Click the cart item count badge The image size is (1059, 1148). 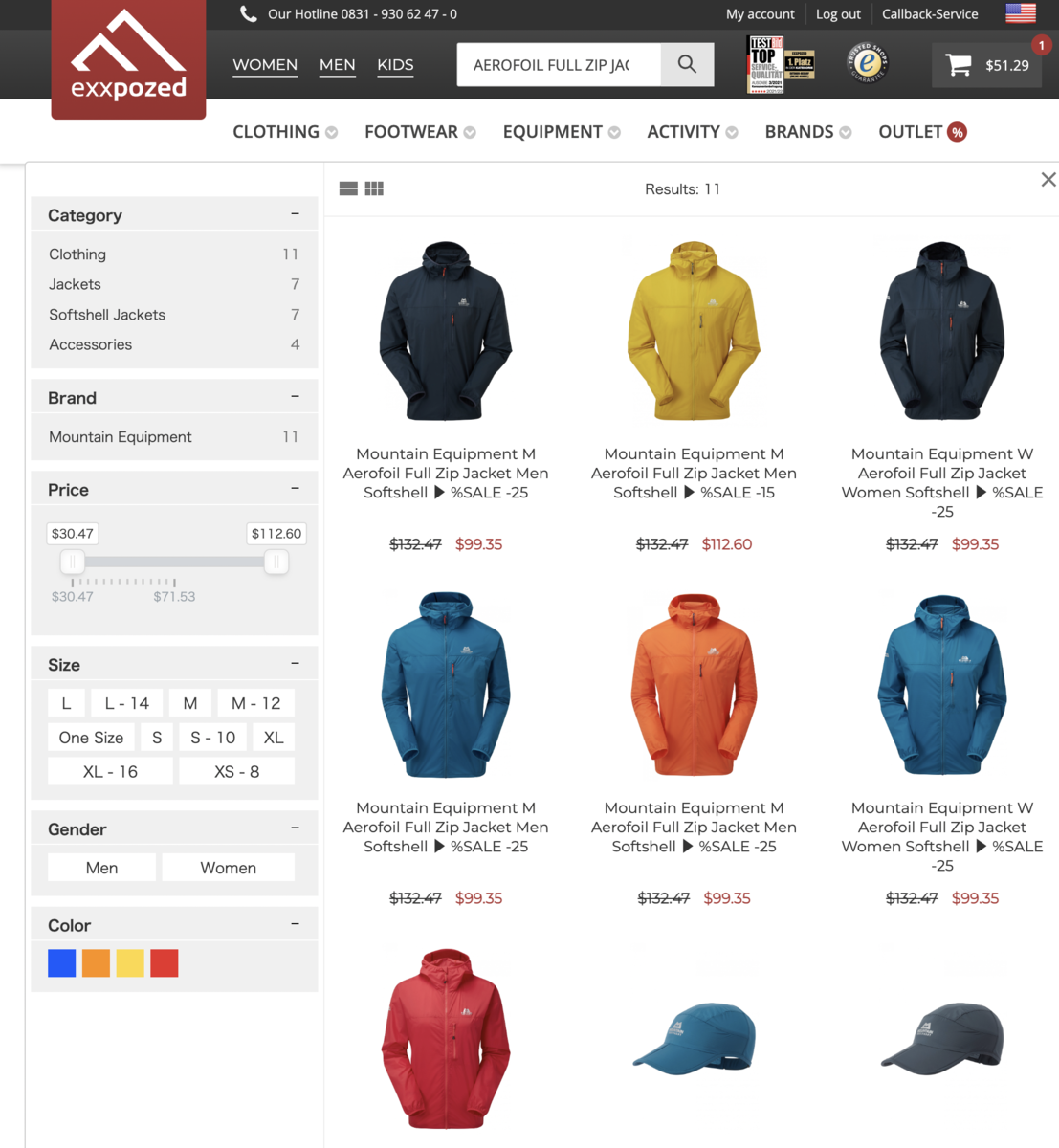[x=1041, y=45]
